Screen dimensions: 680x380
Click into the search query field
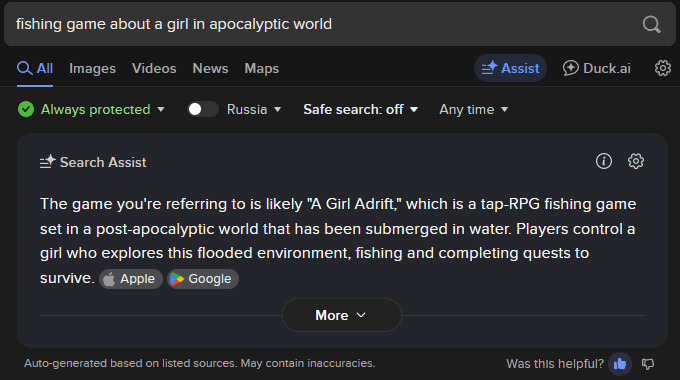tap(321, 24)
